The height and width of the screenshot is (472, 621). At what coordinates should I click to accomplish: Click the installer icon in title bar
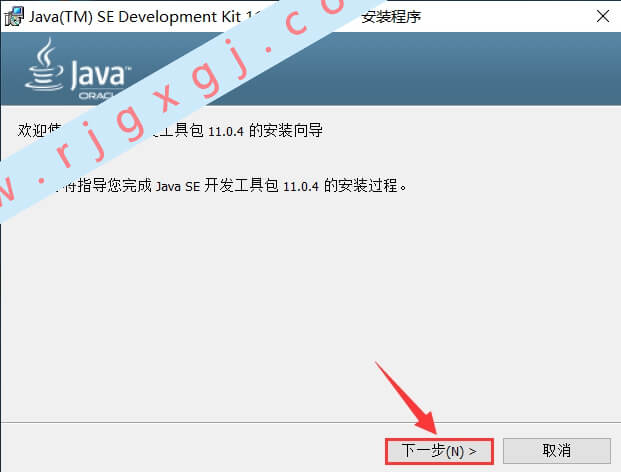(14, 16)
